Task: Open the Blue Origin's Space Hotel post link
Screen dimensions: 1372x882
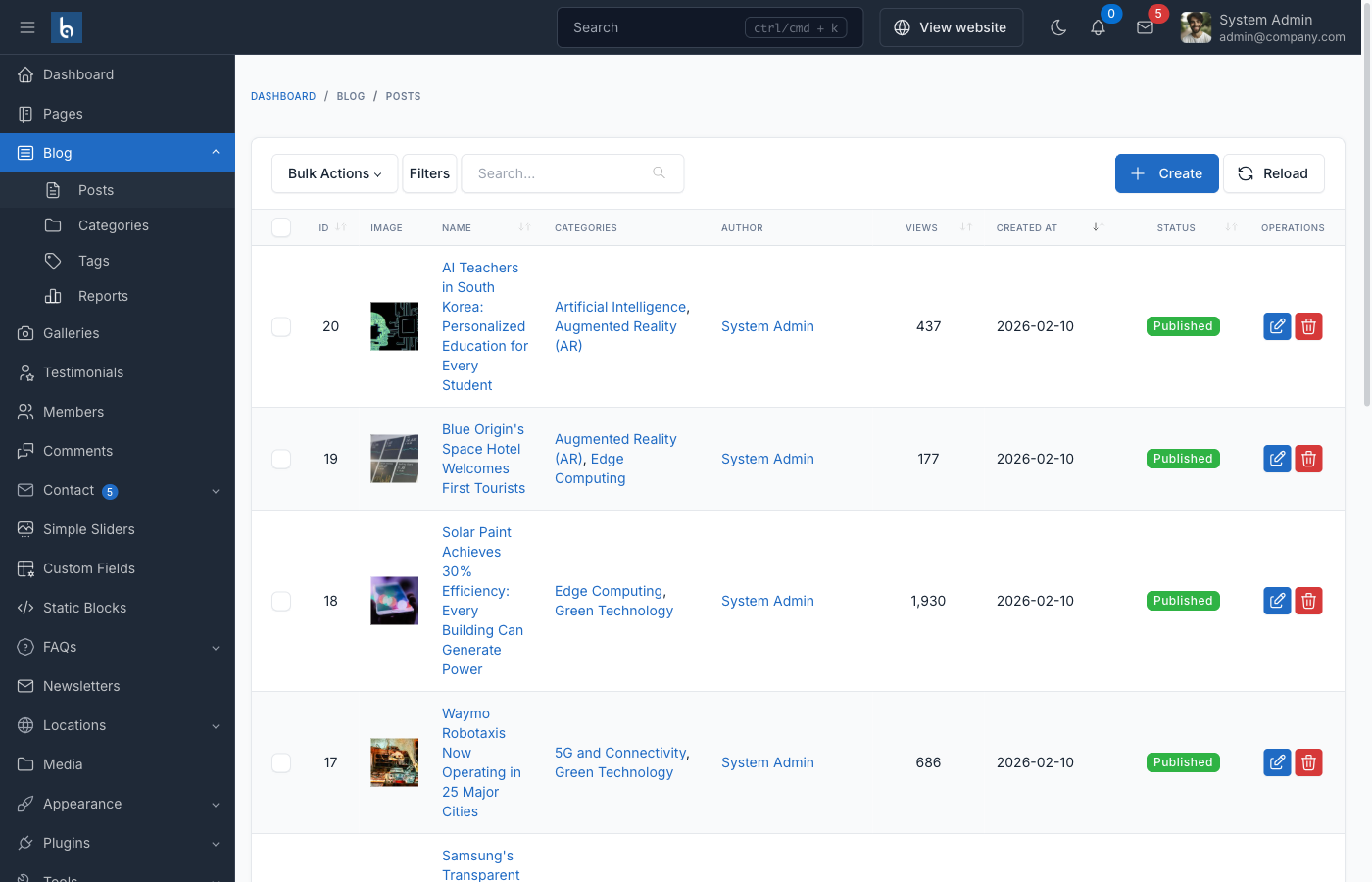Action: 483,458
